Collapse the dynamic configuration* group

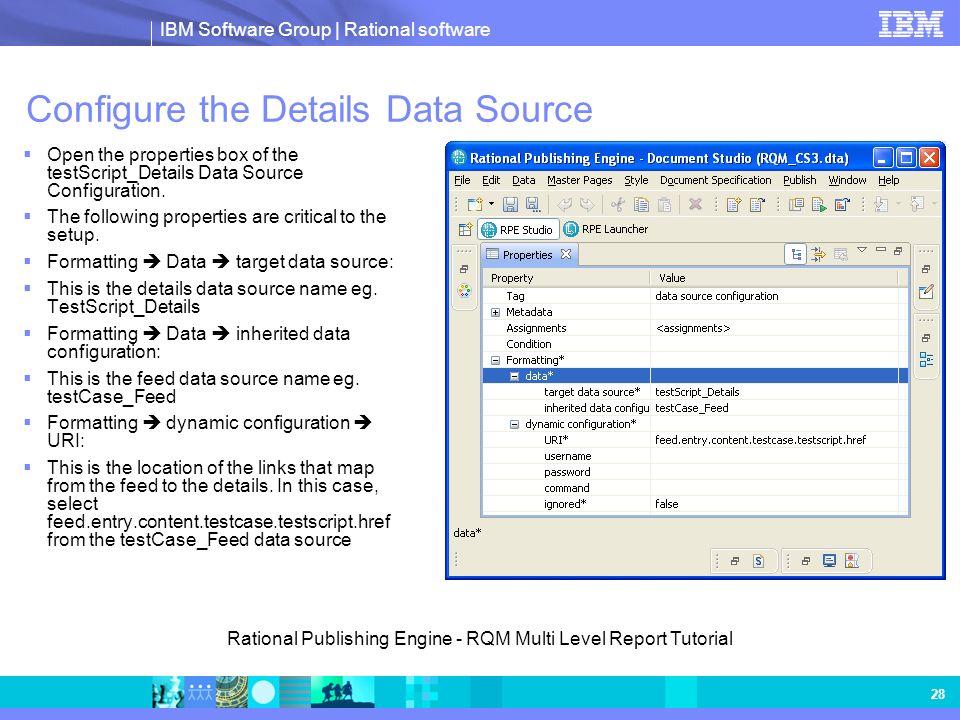pyautogui.click(x=514, y=424)
